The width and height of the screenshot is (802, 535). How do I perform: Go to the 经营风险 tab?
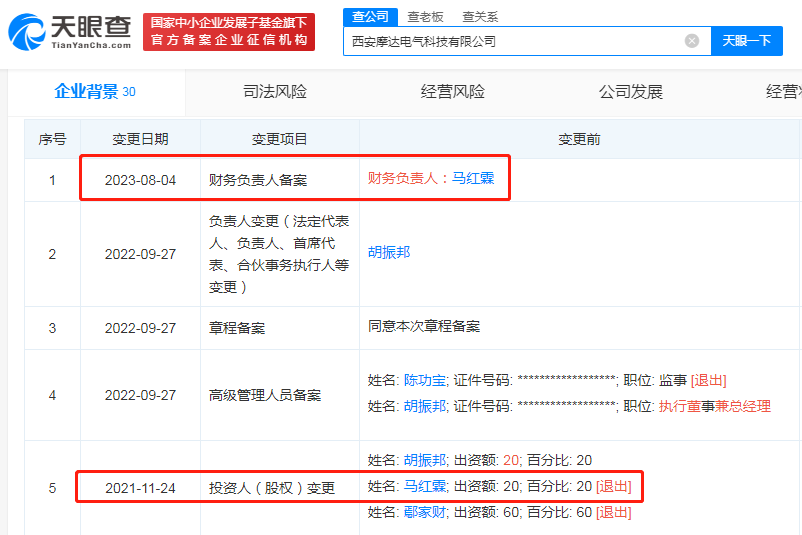point(452,92)
